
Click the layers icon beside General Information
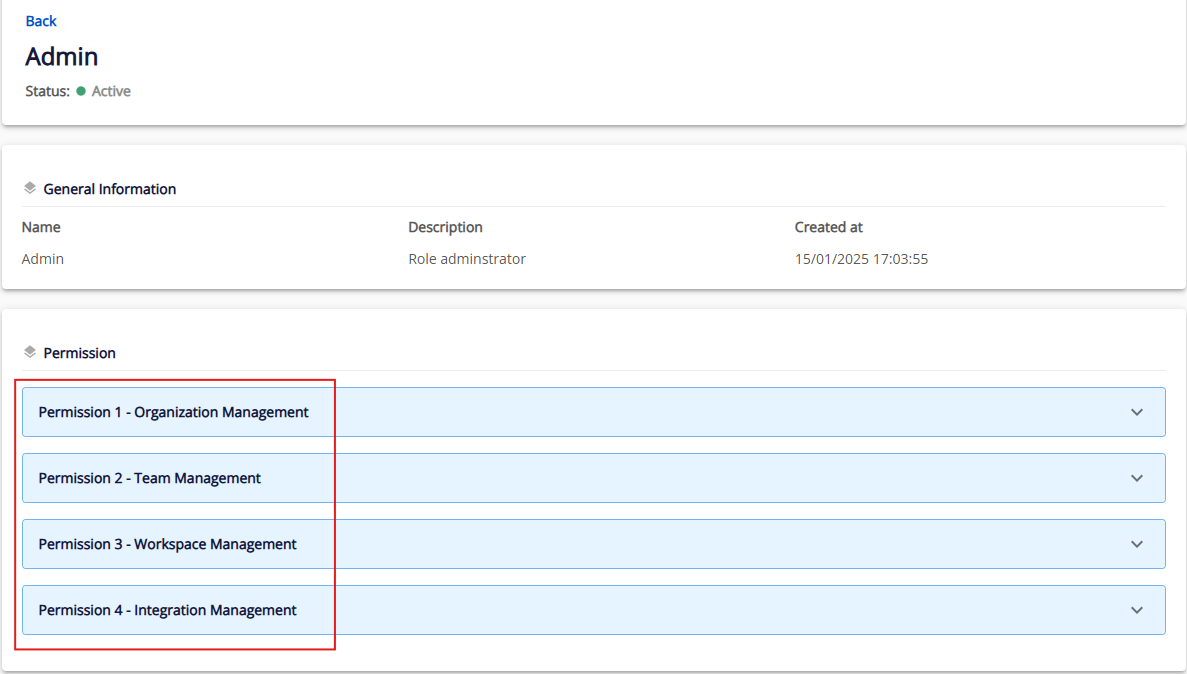click(30, 188)
